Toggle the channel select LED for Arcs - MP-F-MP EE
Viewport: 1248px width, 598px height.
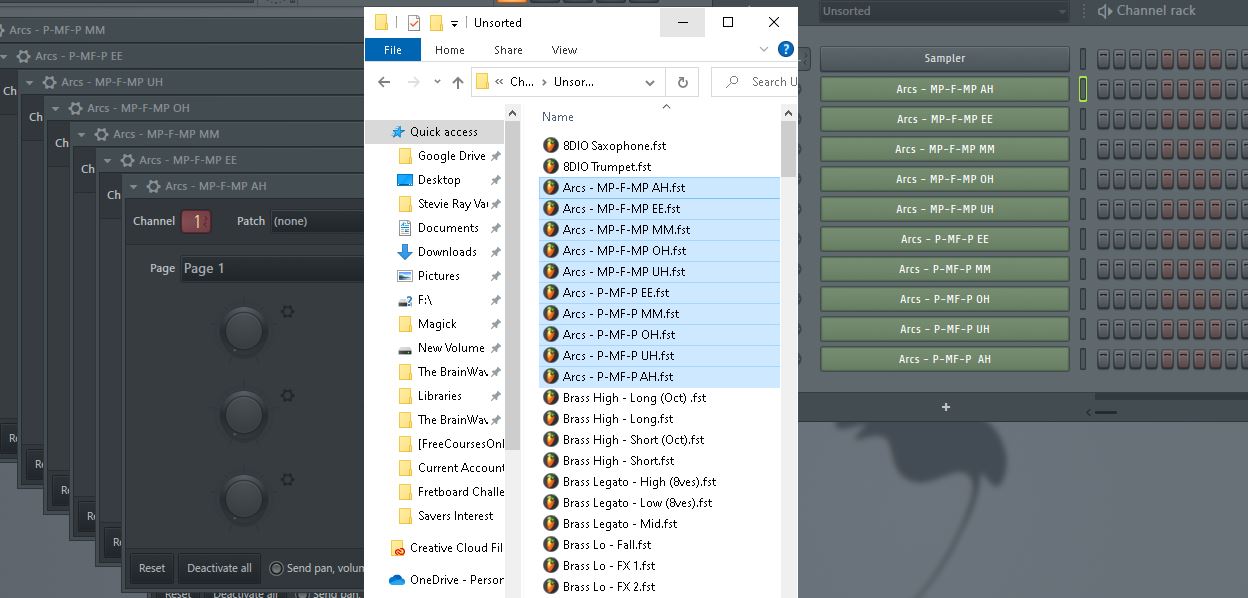[1082, 119]
